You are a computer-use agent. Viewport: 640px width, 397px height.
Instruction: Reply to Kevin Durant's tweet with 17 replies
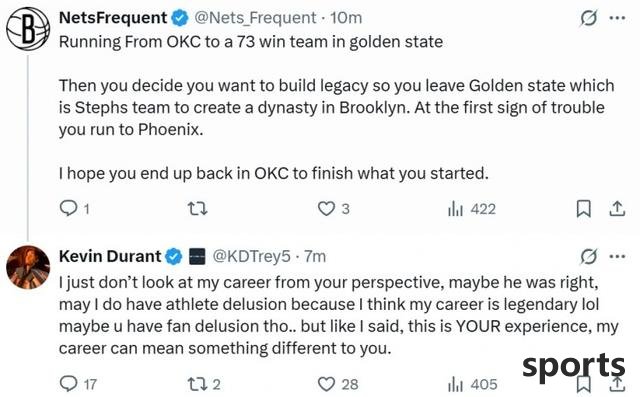click(78, 384)
